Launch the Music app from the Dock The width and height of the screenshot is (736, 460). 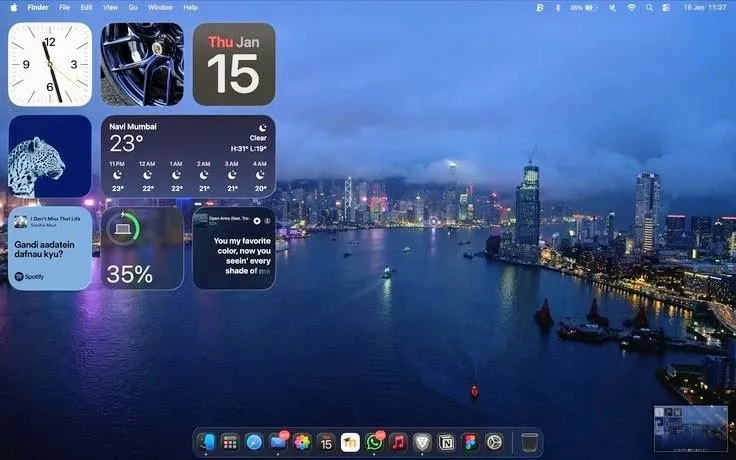(x=398, y=442)
